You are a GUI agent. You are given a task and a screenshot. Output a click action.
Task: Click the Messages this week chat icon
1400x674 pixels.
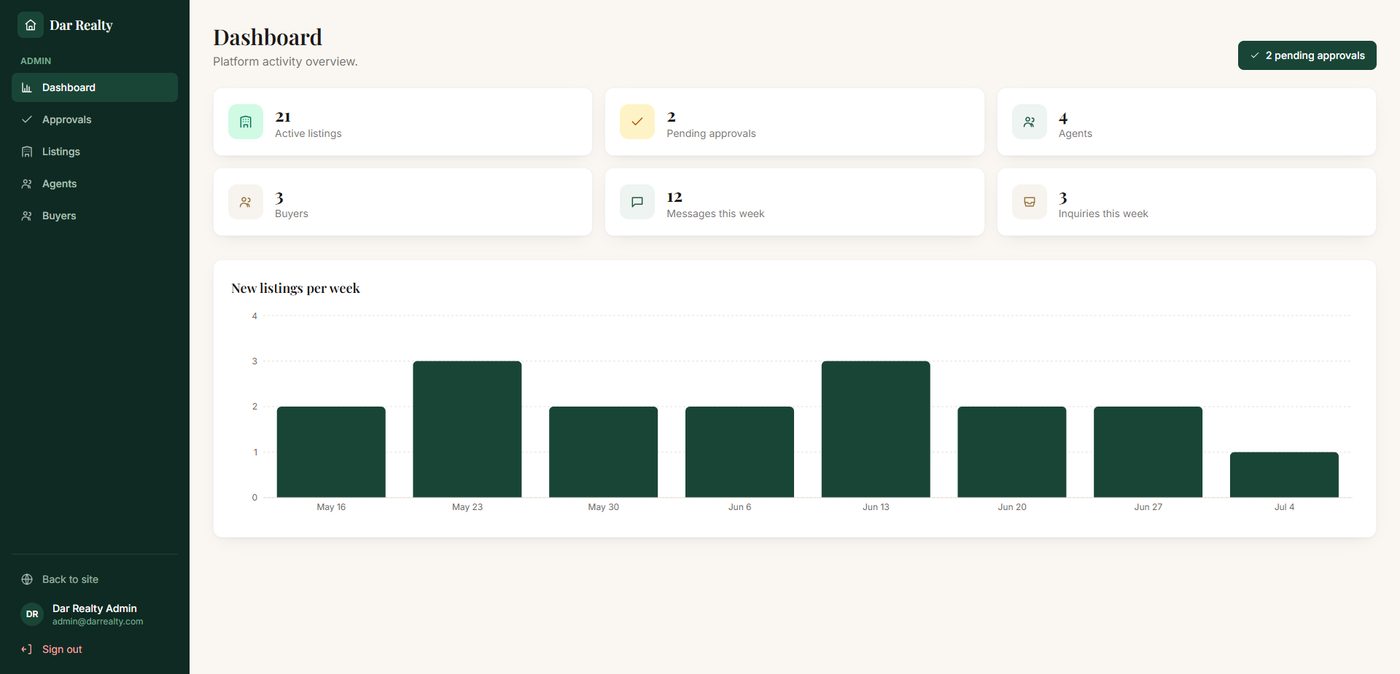click(x=637, y=202)
